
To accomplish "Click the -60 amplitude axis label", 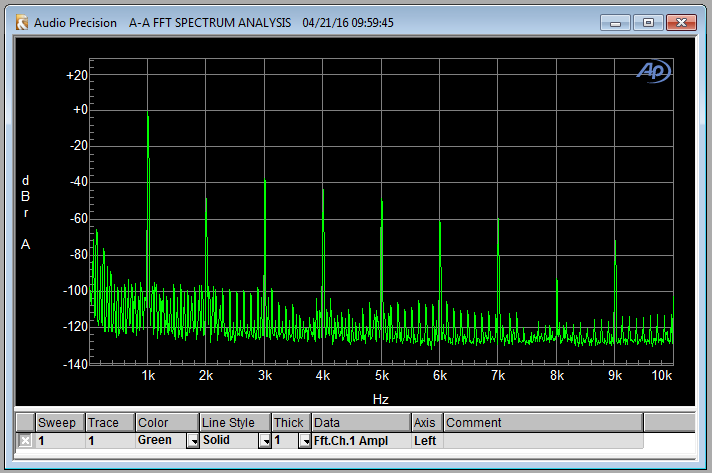I will [x=79, y=219].
